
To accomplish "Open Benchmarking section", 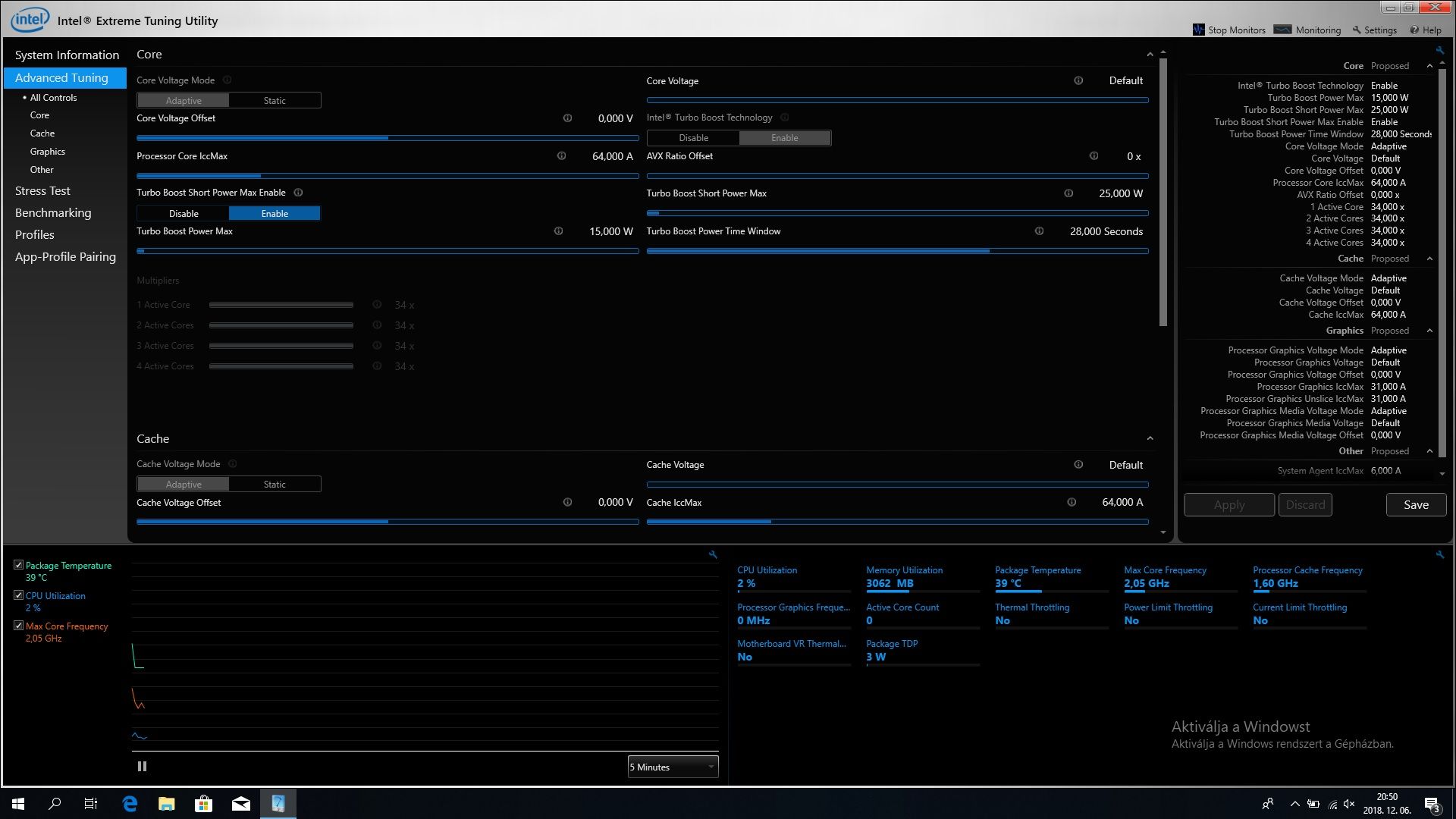I will (53, 213).
